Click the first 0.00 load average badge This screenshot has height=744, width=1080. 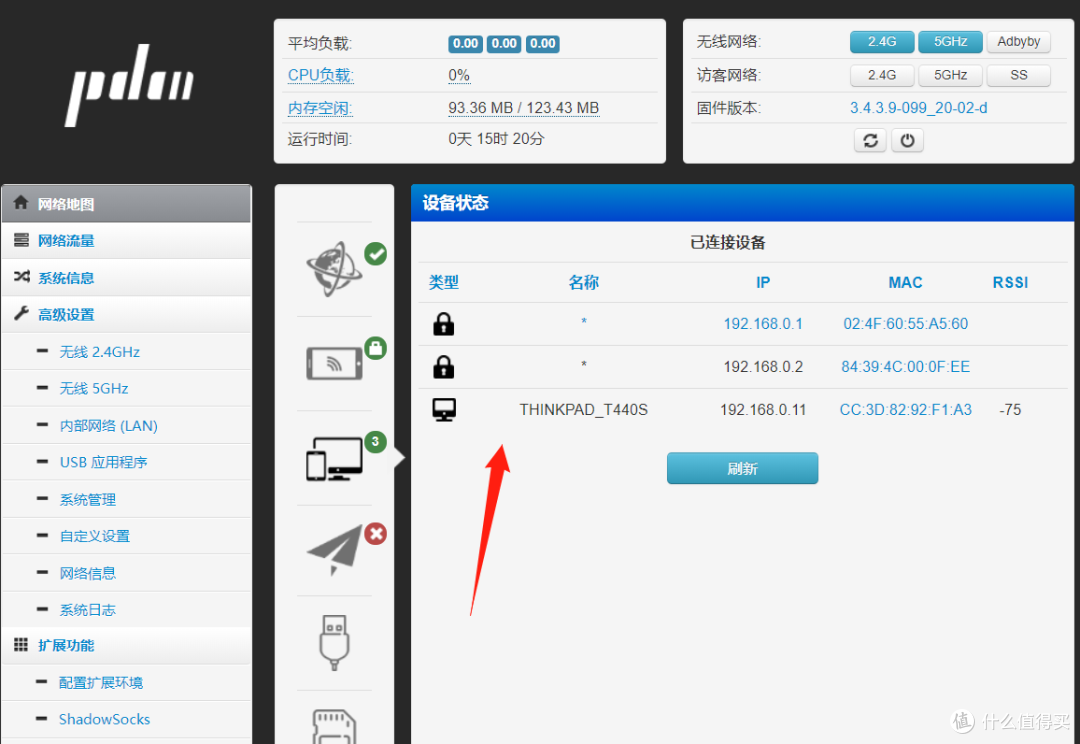tap(466, 43)
